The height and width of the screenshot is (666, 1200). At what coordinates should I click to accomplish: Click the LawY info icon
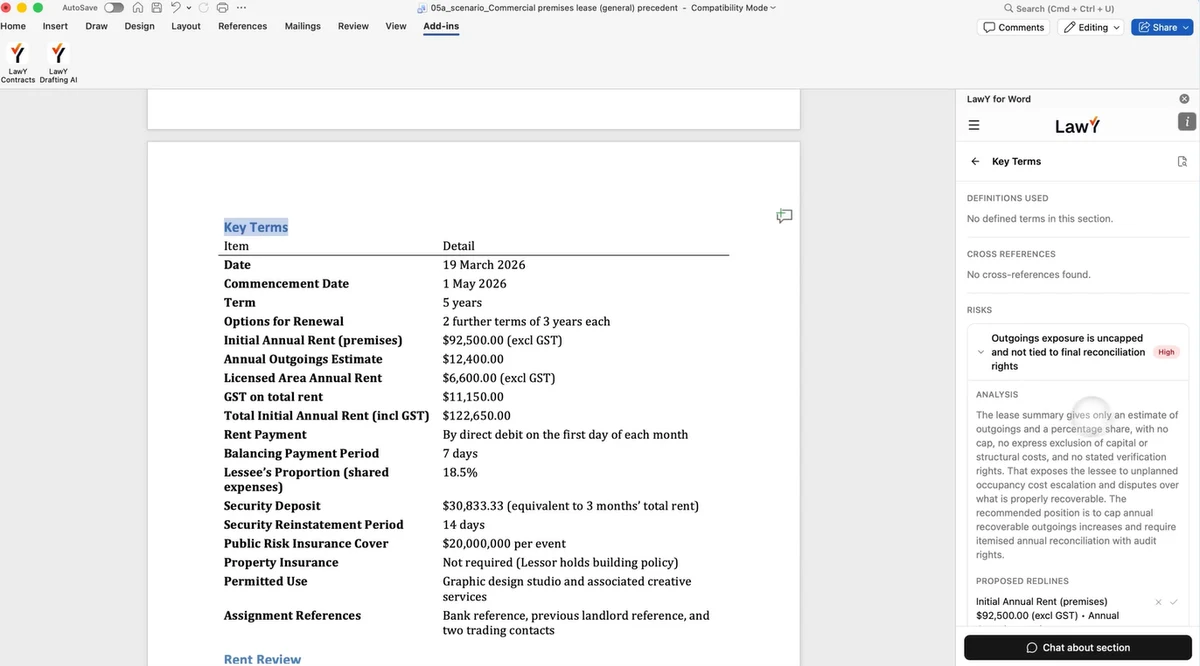point(1186,122)
